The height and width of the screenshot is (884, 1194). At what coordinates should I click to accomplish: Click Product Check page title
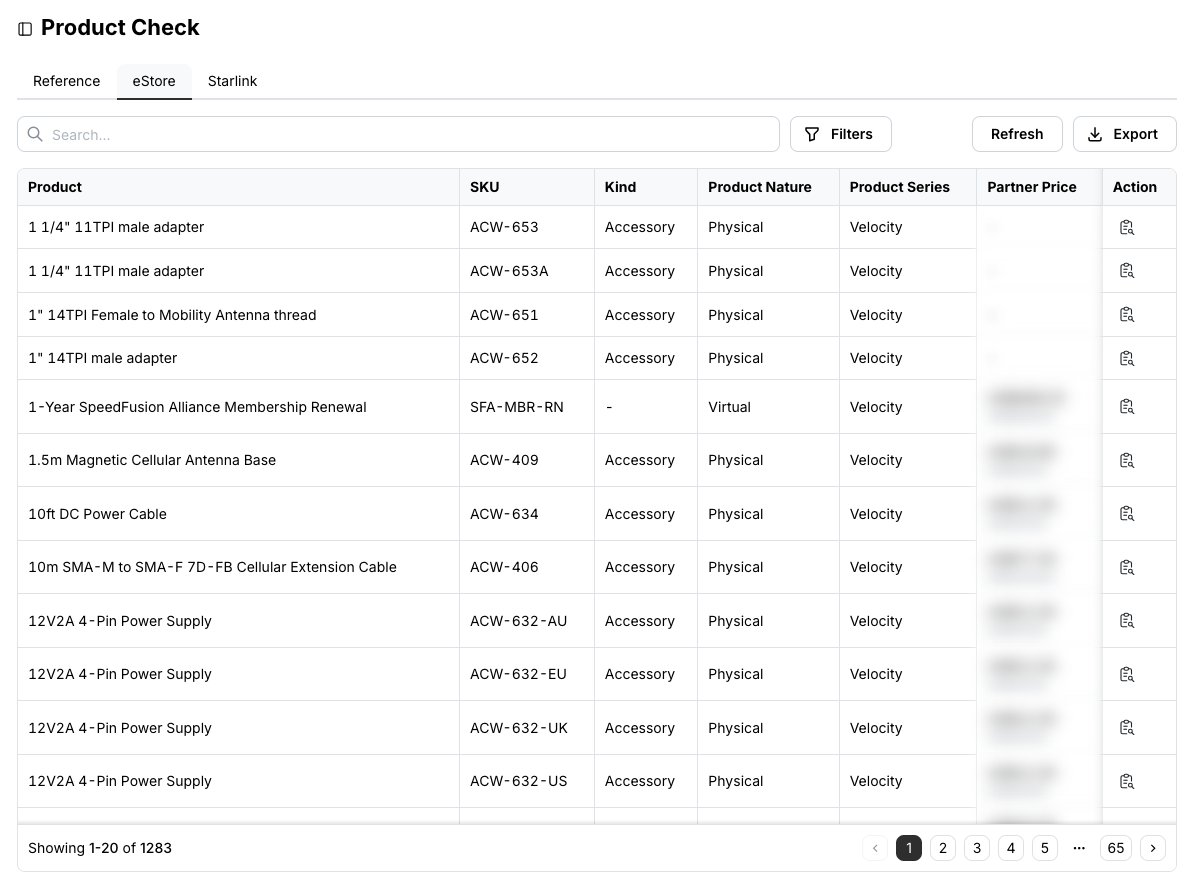coord(120,27)
